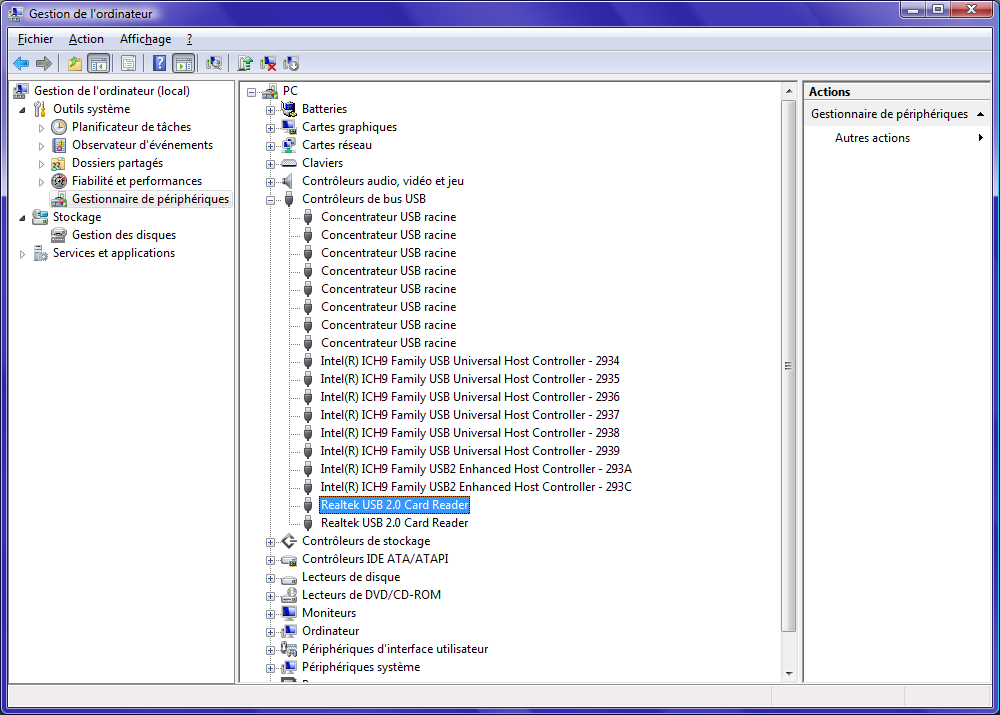Collapse the Contrôleurs de bus USB node
1000x715 pixels.
point(270,200)
